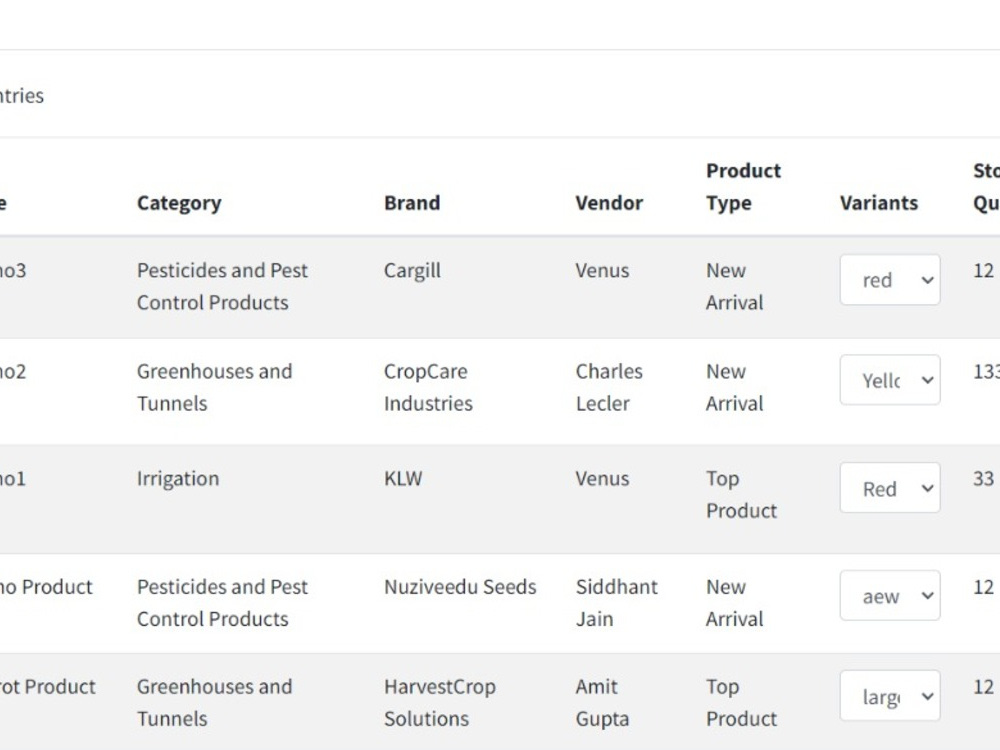This screenshot has height=750, width=1000.
Task: Click the Top Product type for KLW row
Action: click(741, 495)
